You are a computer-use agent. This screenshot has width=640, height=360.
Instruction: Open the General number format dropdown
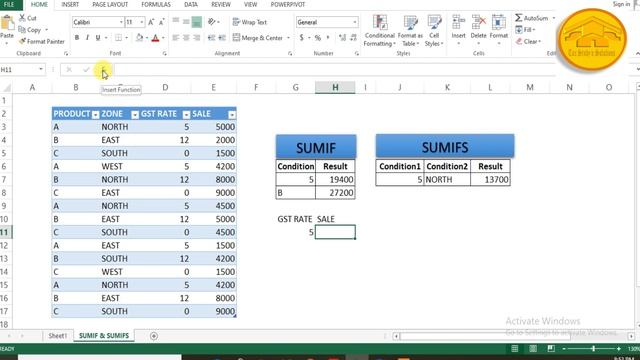click(x=355, y=22)
